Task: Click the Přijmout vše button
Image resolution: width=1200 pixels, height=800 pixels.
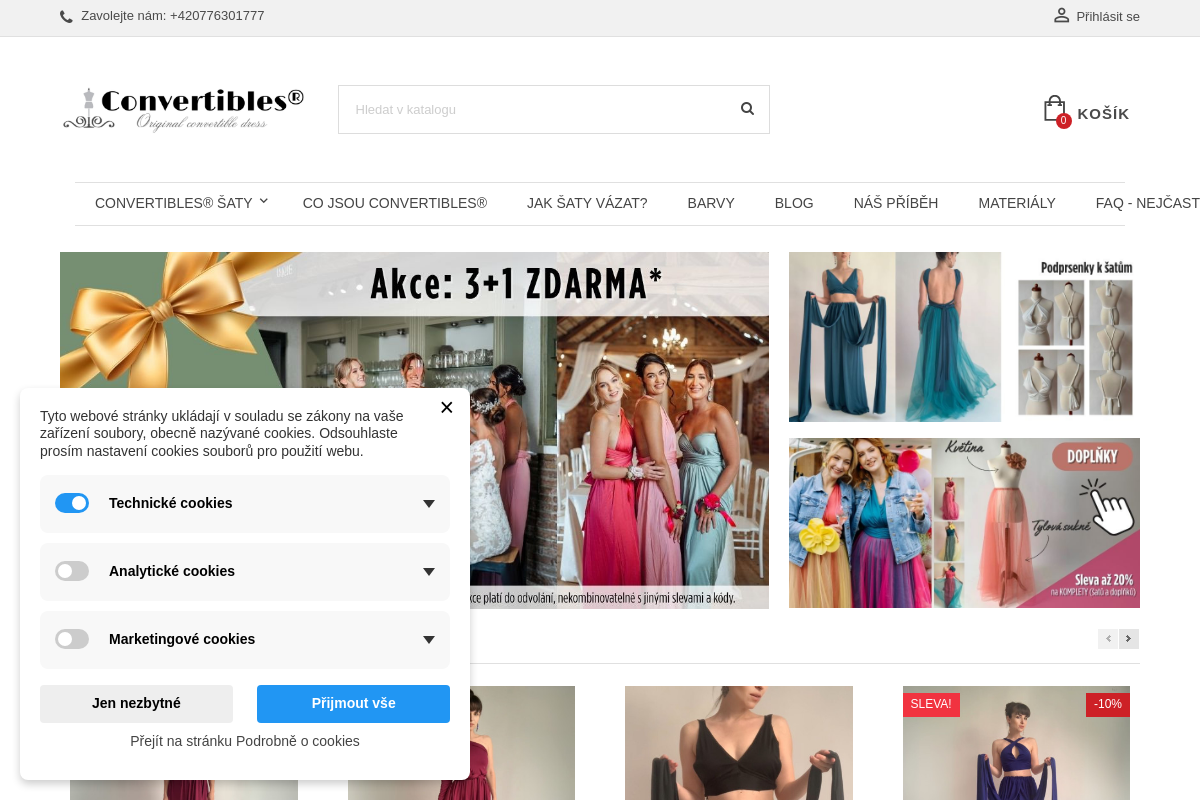Action: 353,704
